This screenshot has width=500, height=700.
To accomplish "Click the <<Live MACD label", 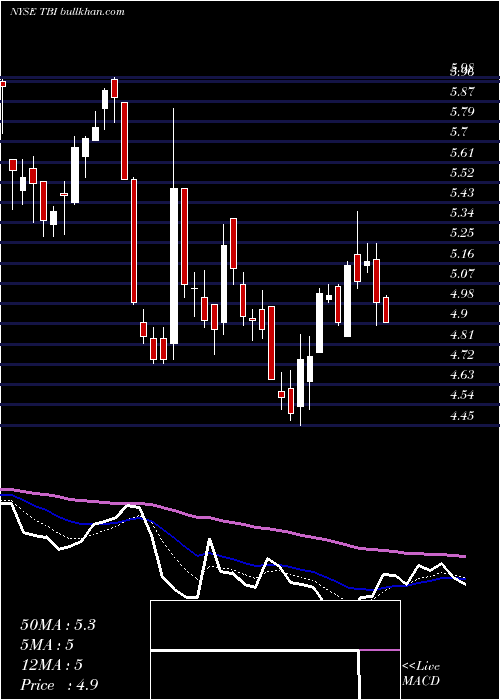I will (x=421, y=674).
